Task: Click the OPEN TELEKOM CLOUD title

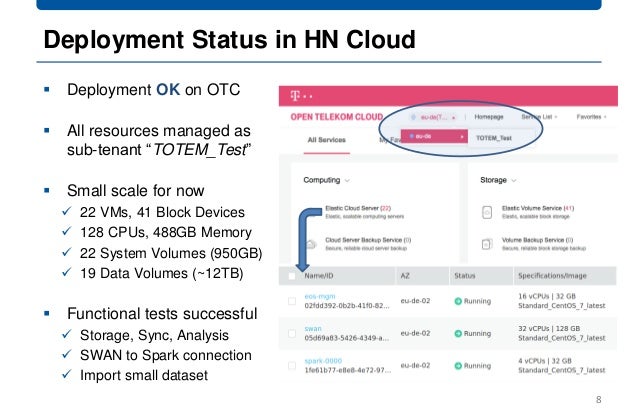Action: tap(336, 117)
